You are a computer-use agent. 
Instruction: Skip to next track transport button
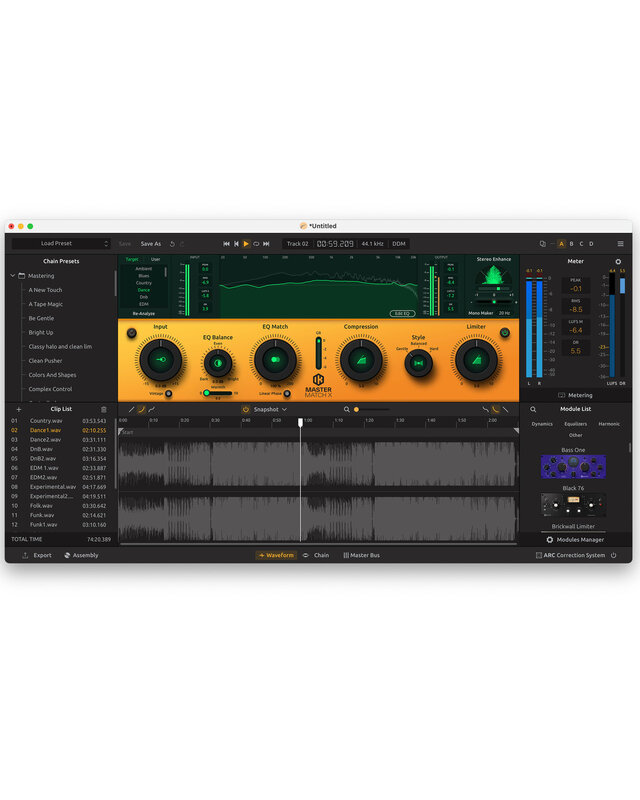coord(266,244)
